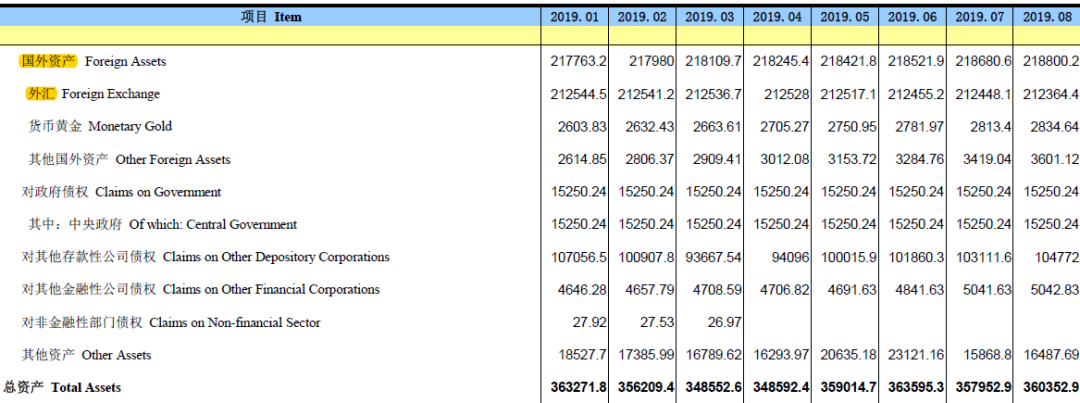Viewport: 1080px width, 403px height.
Task: Select the 2019.07 column header
Action: 979,17
